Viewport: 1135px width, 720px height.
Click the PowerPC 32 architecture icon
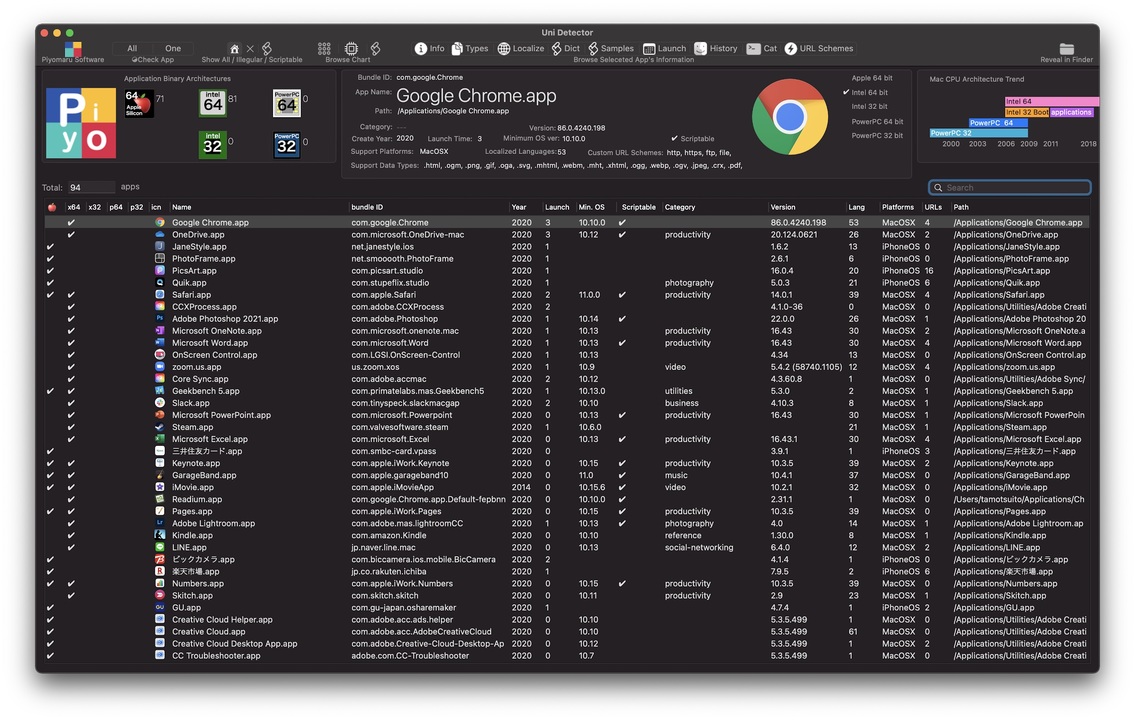[286, 145]
